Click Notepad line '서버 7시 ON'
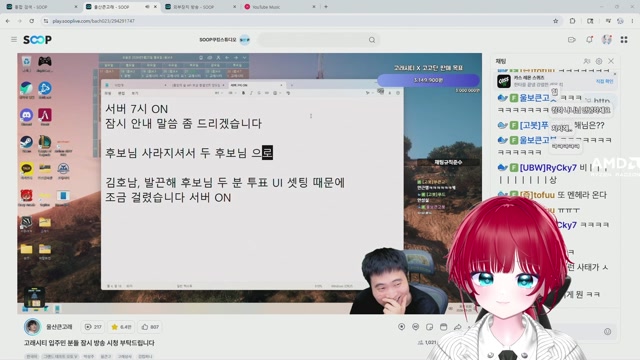640x360 pixels. click(x=136, y=109)
